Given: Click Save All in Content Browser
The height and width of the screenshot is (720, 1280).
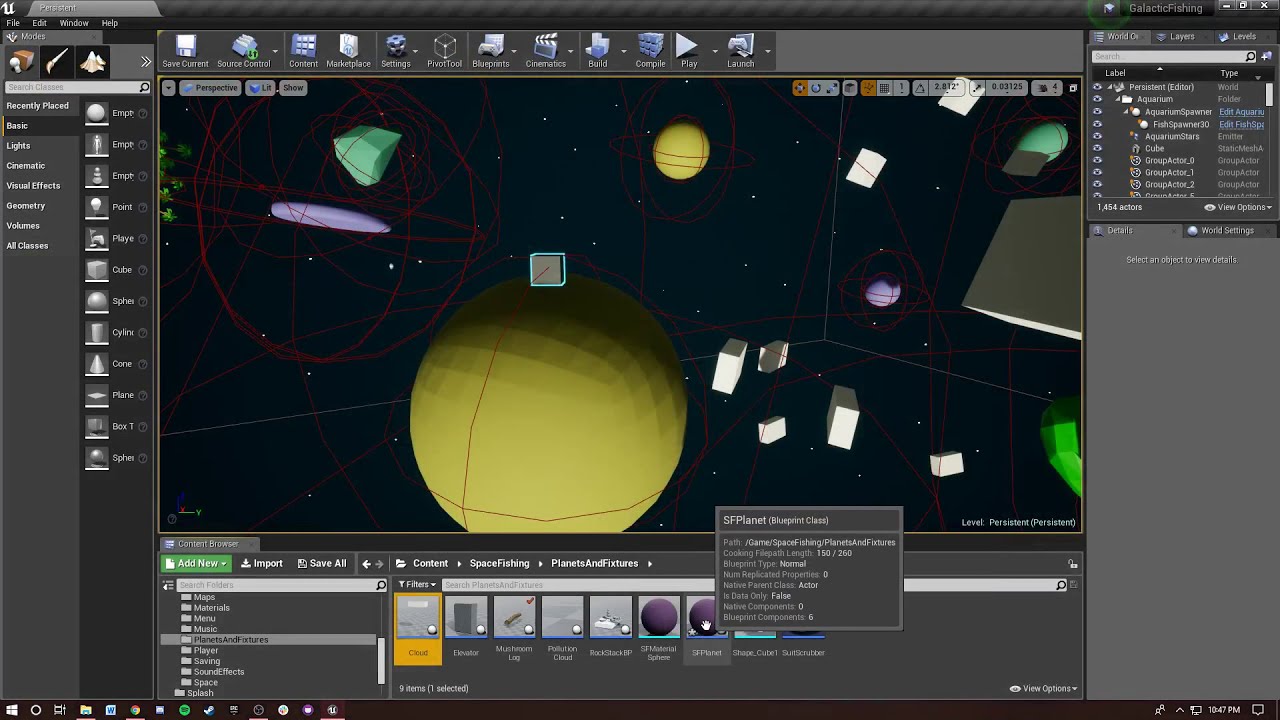Looking at the screenshot, I should [x=321, y=563].
